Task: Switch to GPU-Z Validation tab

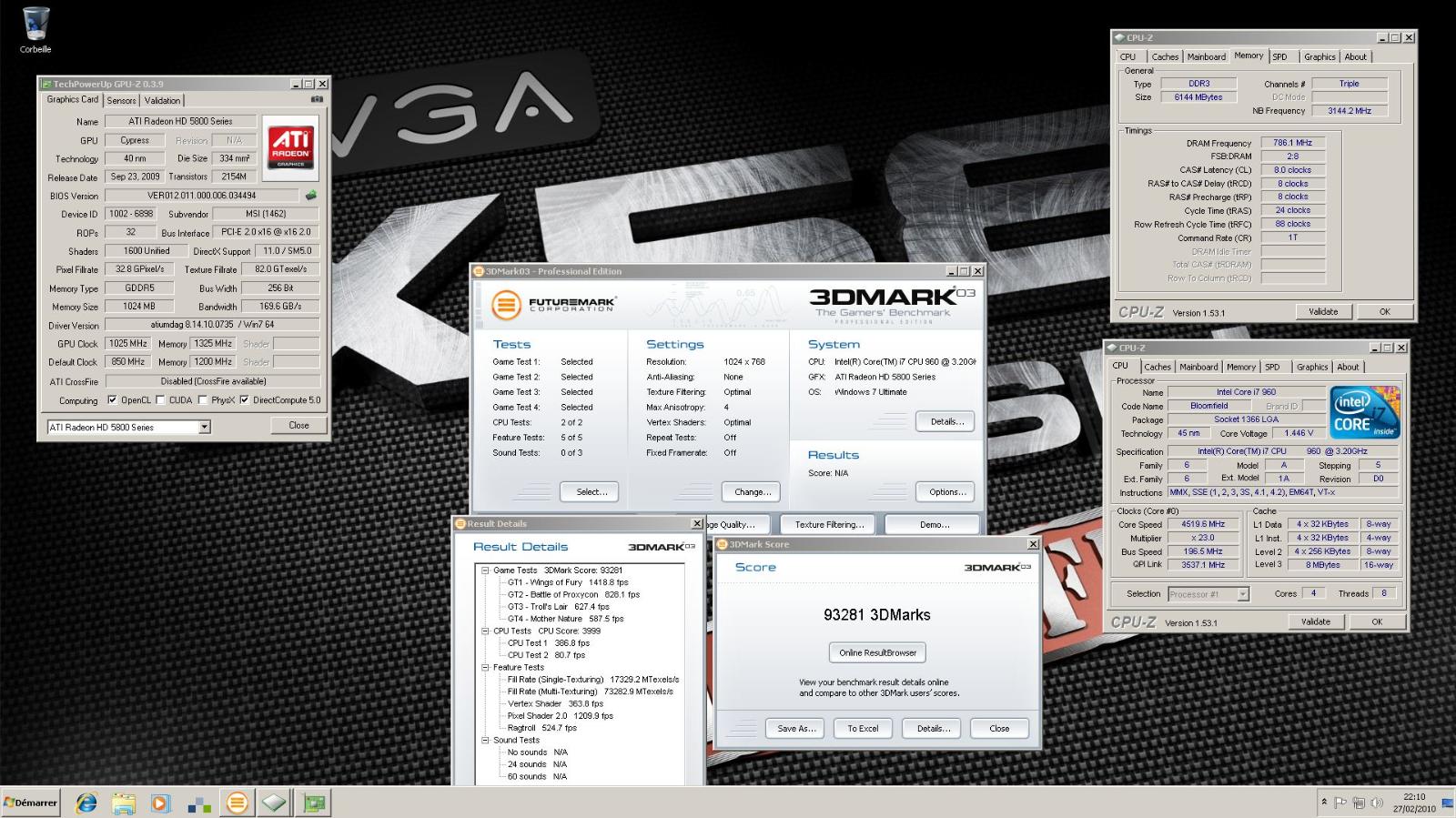Action: (x=162, y=101)
